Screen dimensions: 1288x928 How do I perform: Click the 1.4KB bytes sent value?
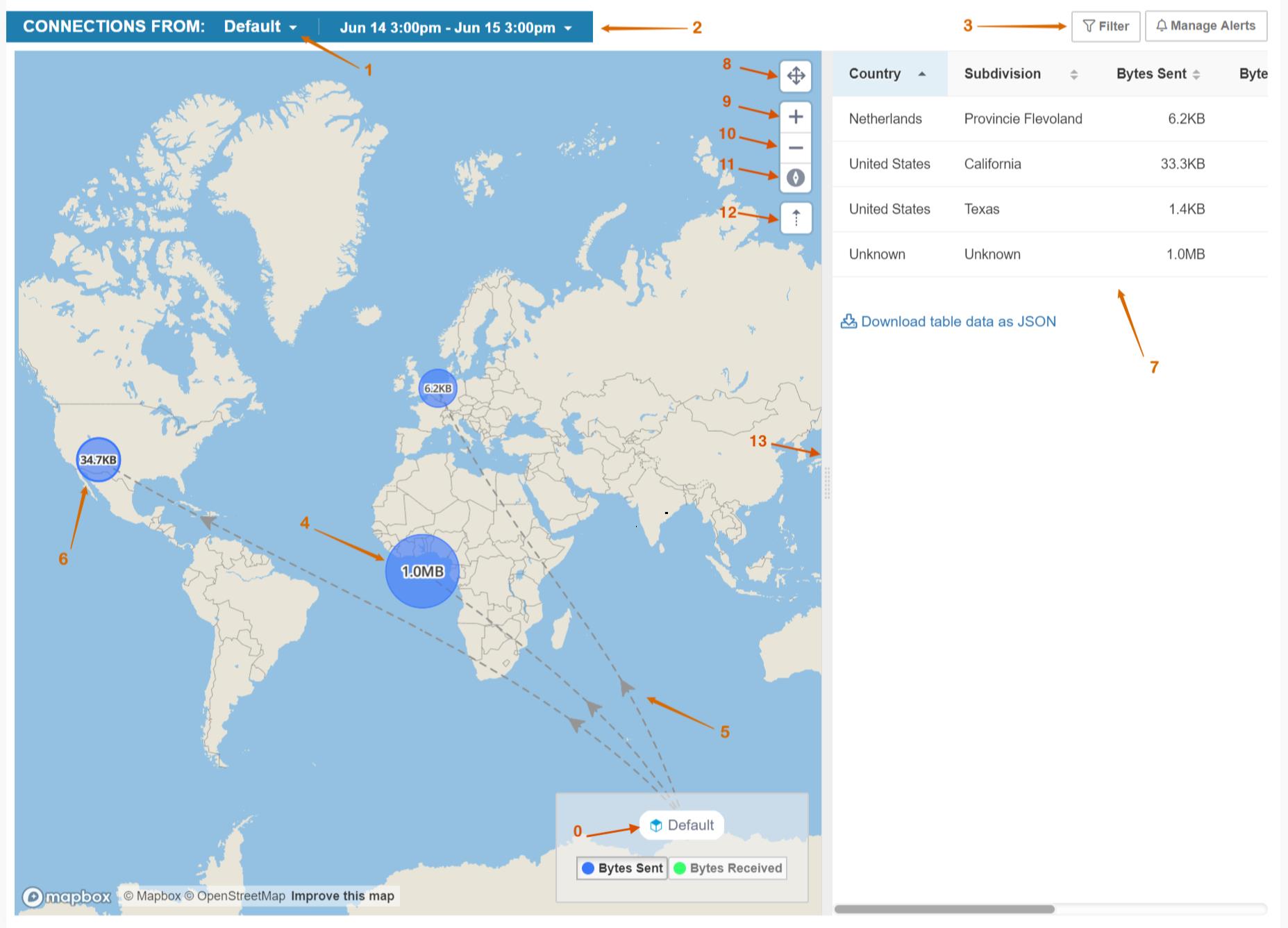pyautogui.click(x=1187, y=209)
